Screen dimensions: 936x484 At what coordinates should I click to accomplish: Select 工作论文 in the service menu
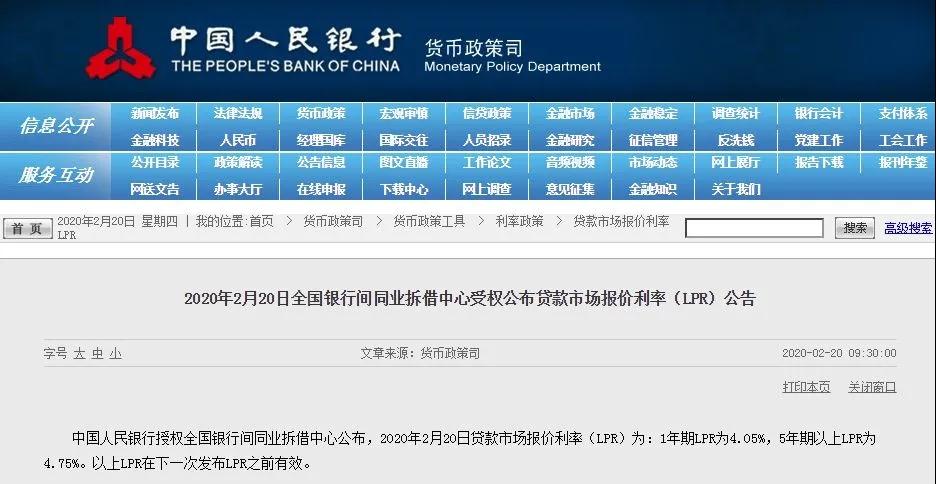coord(487,162)
